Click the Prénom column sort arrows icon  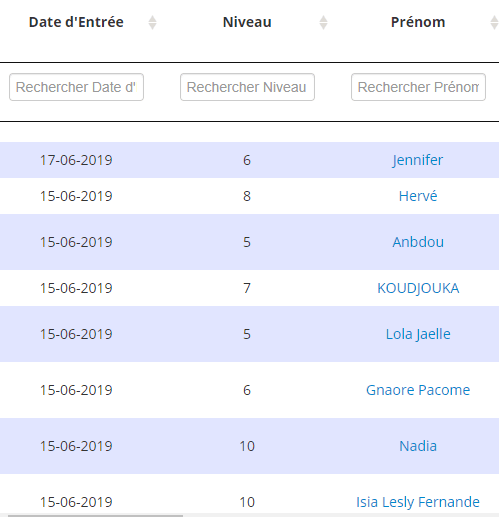[x=494, y=23]
